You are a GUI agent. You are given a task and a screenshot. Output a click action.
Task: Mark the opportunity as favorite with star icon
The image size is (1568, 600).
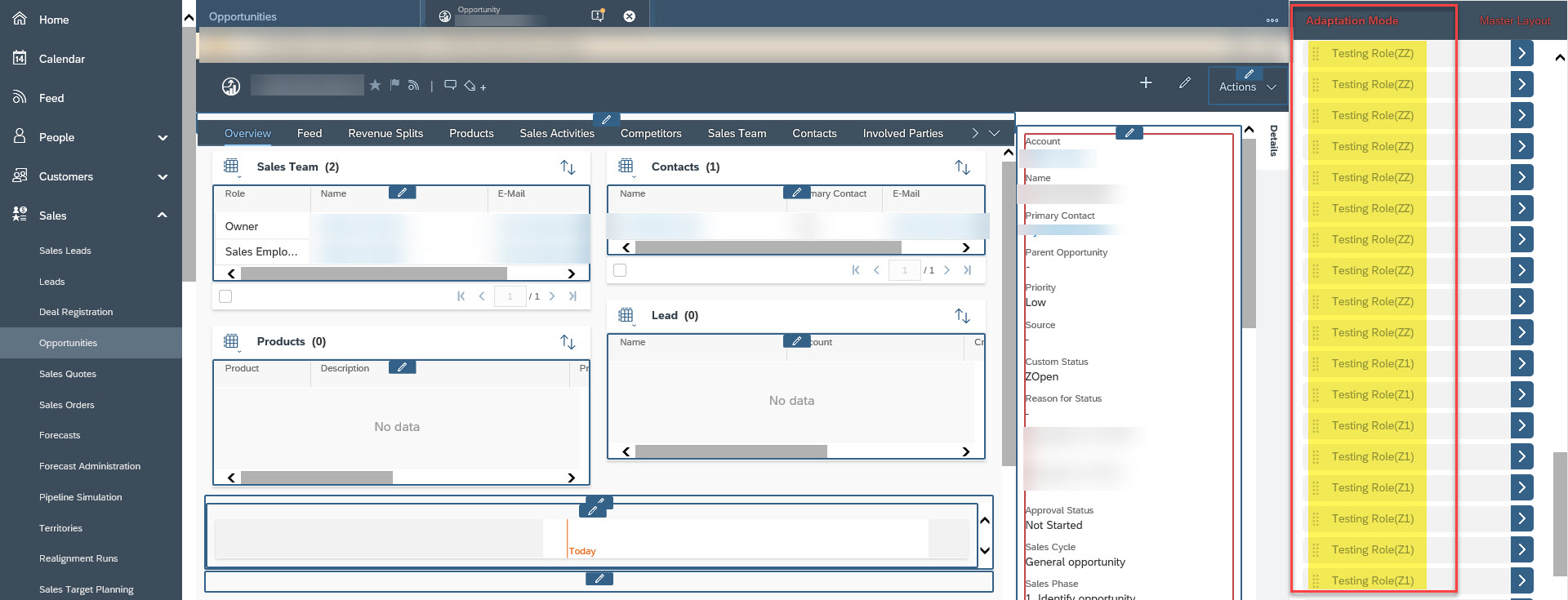point(375,85)
